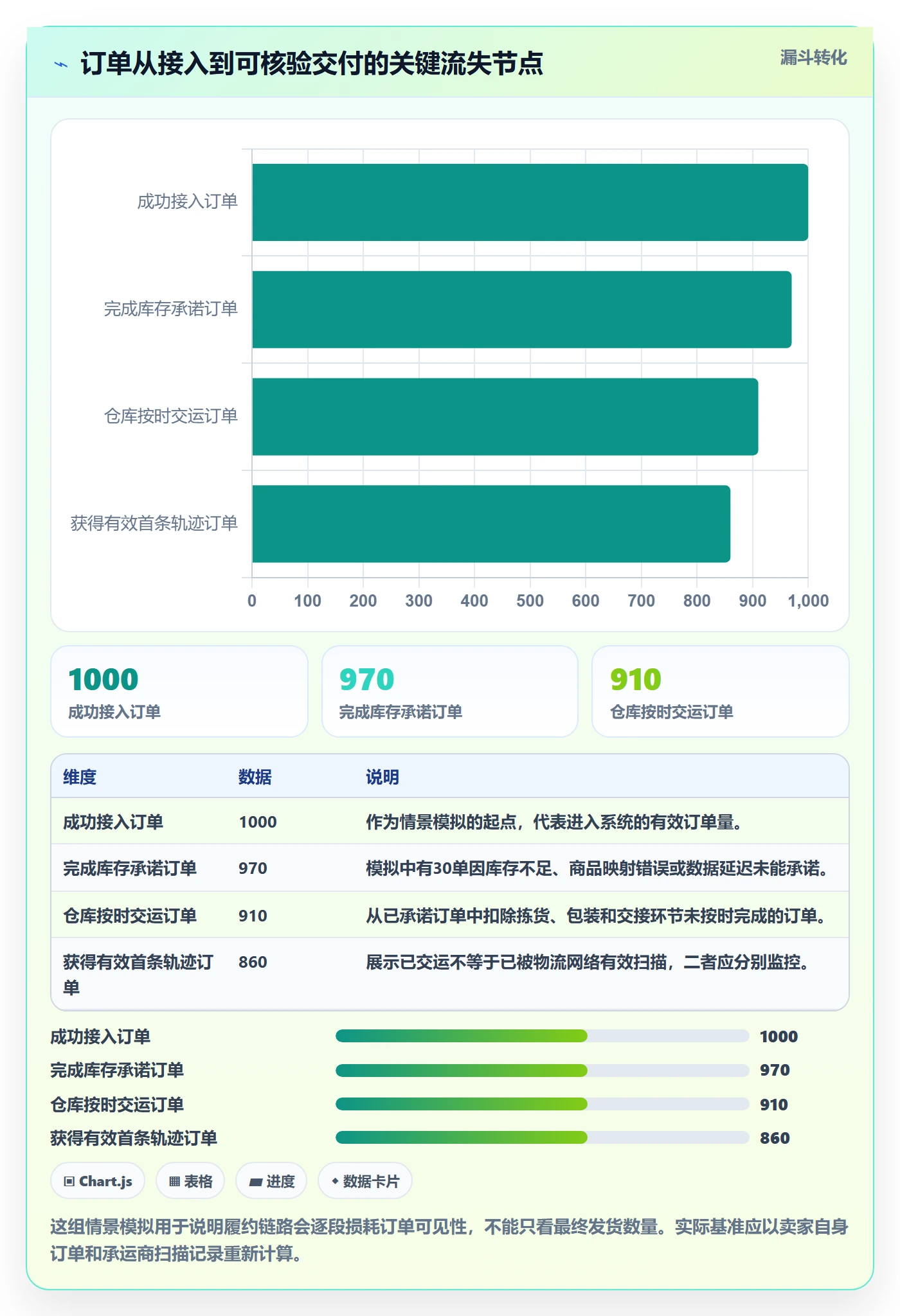Click the table value 910
The width and height of the screenshot is (900, 1316).
point(253,916)
